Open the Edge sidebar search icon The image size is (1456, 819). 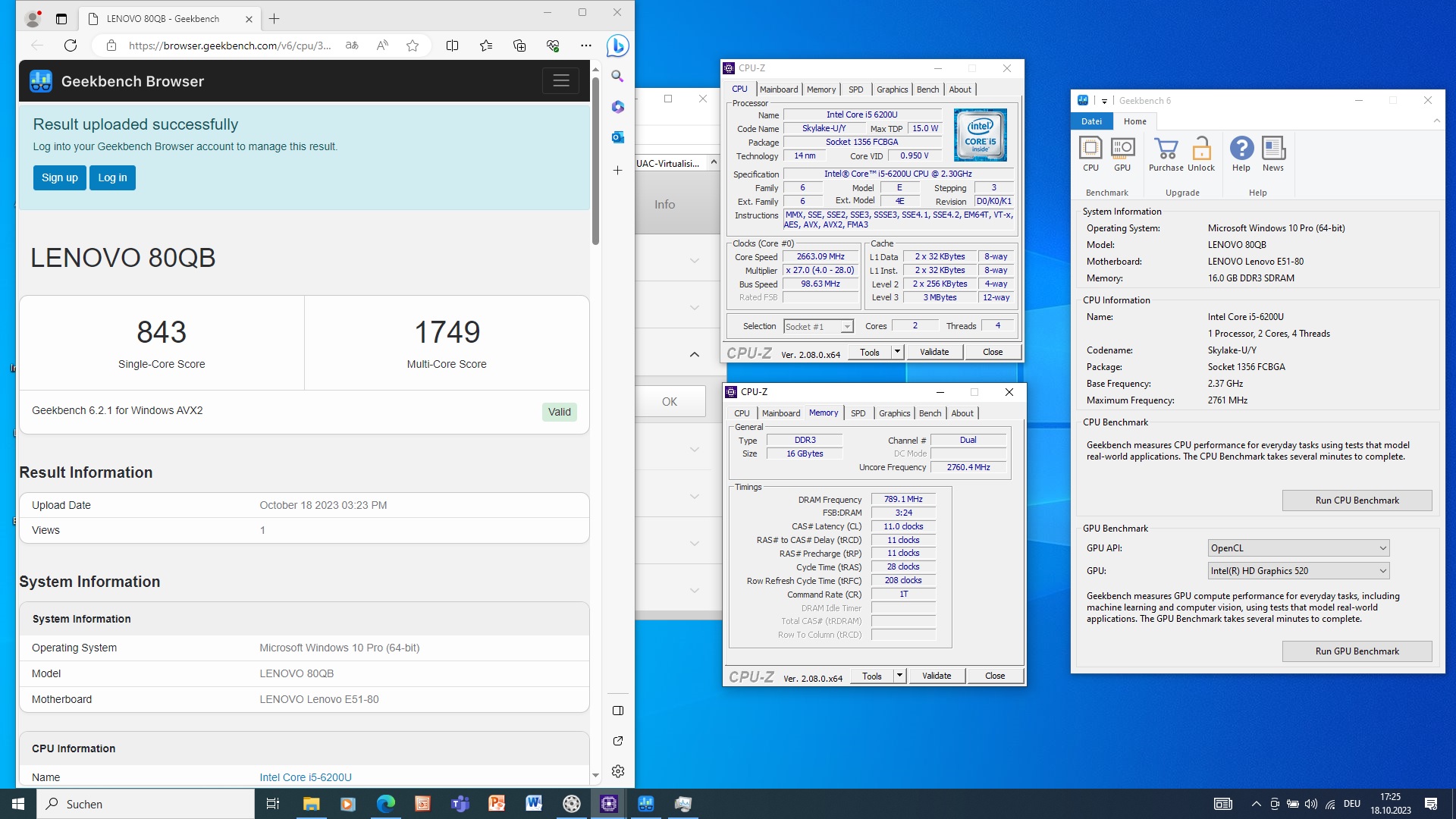pos(617,77)
